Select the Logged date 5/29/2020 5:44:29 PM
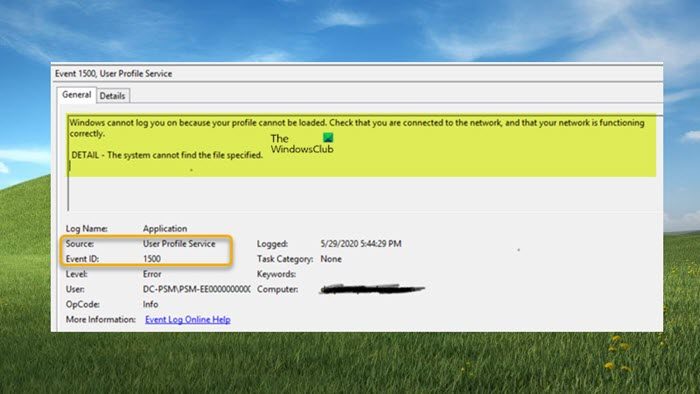The image size is (700, 394). 361,244
